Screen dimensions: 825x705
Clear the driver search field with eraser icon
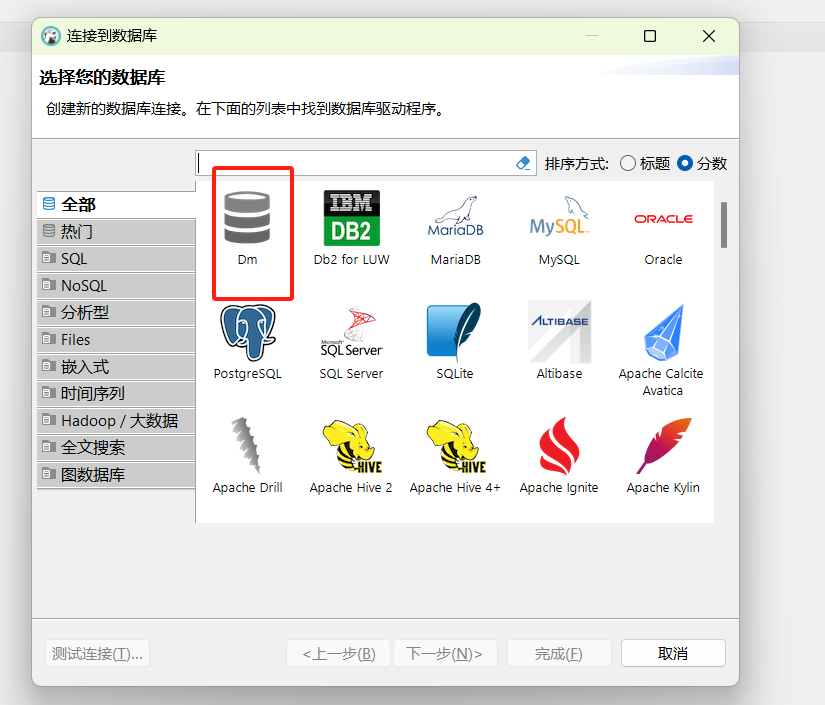coord(523,163)
